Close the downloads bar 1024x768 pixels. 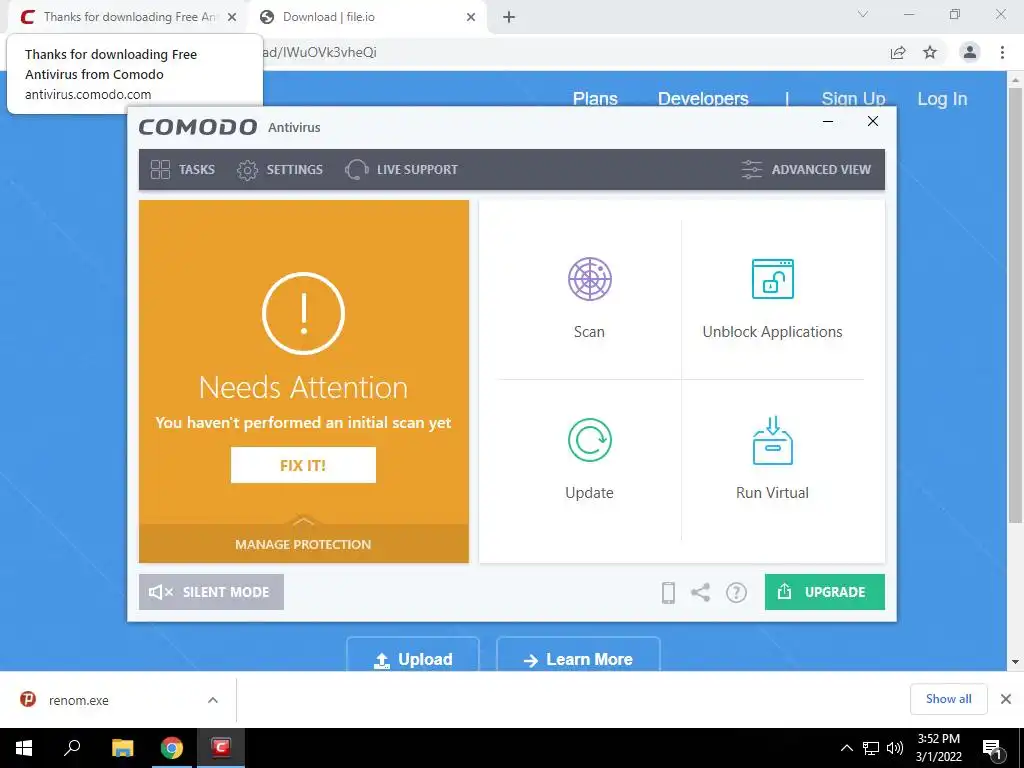(x=1006, y=699)
